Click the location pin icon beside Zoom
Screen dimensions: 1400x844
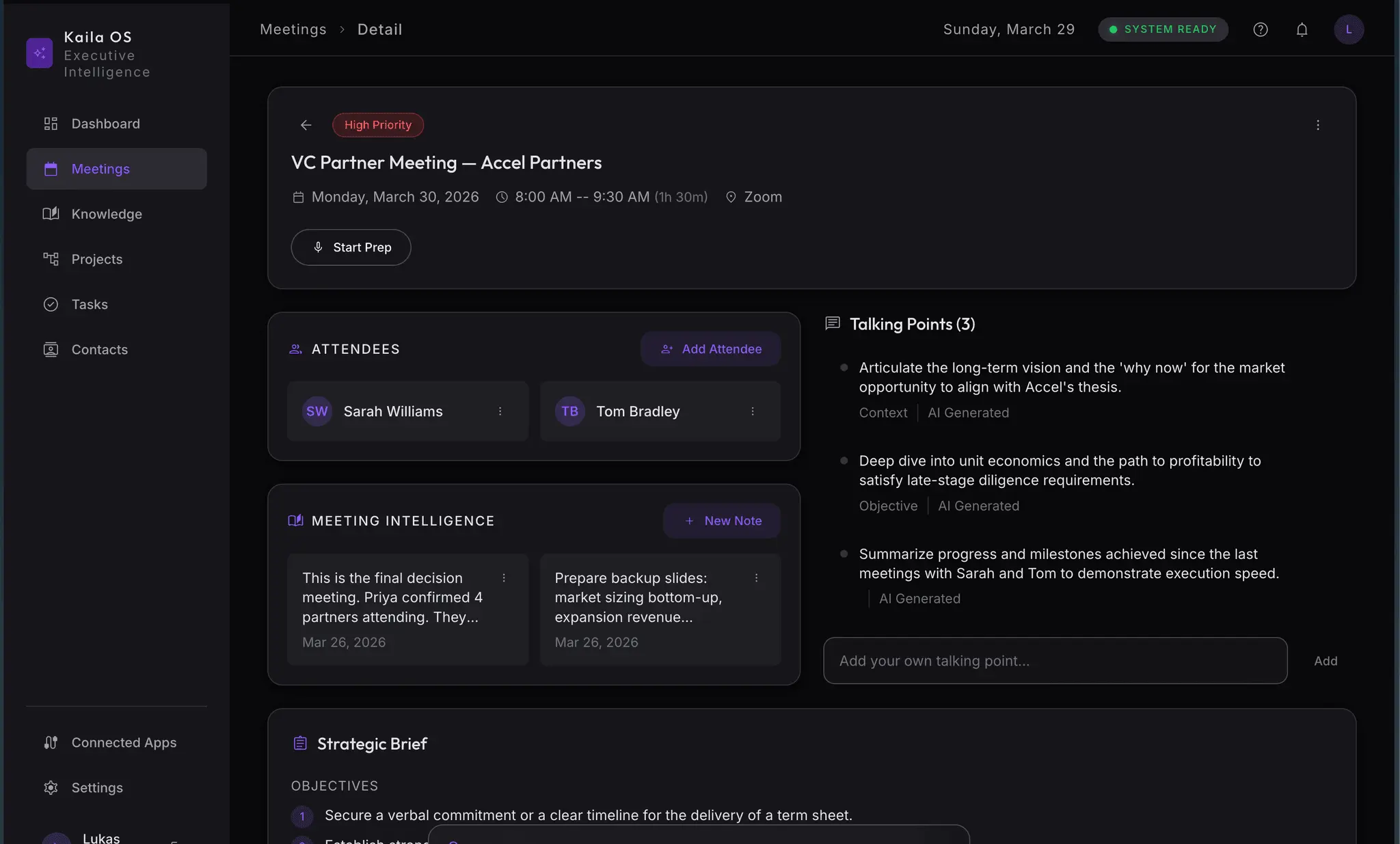click(x=731, y=197)
